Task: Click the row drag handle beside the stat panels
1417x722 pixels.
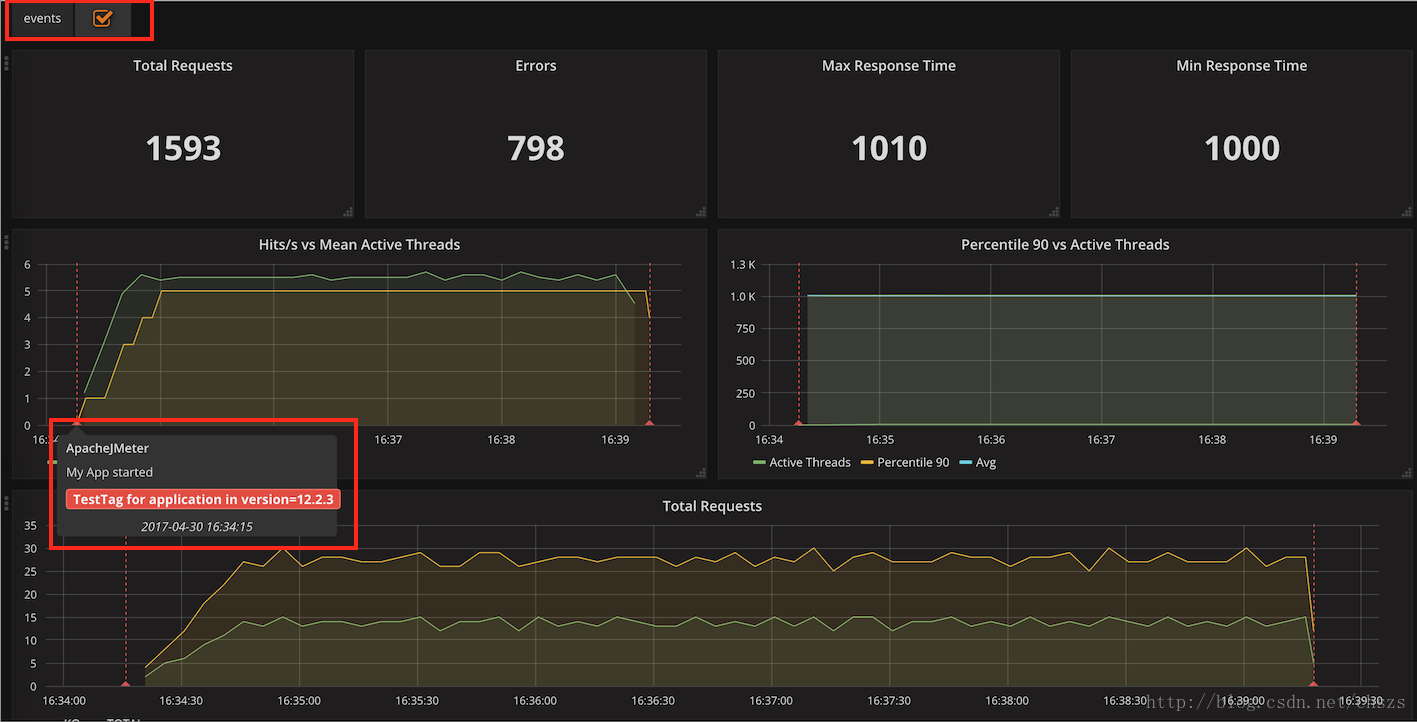Action: coord(4,63)
